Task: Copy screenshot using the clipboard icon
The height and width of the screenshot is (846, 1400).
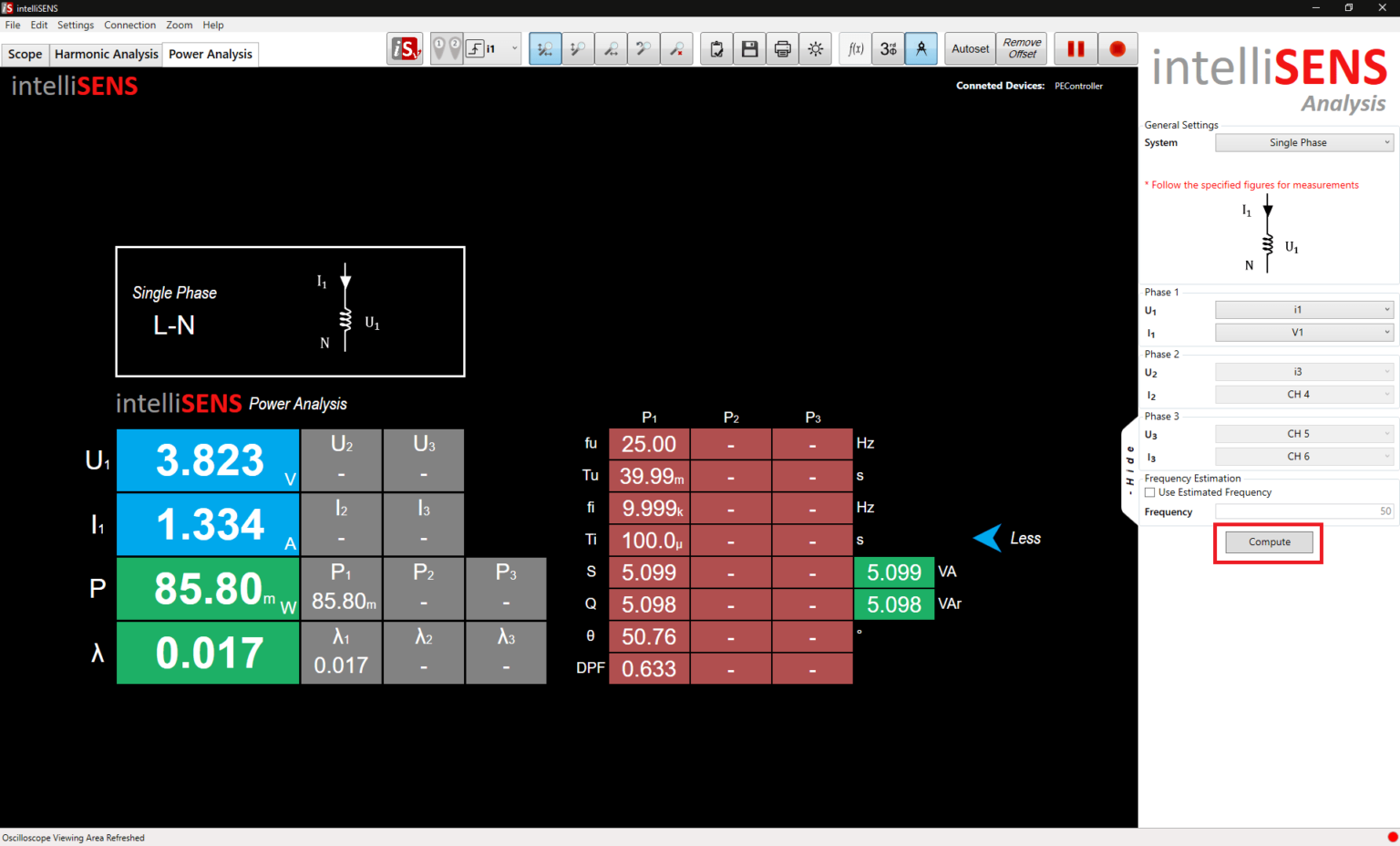Action: coord(716,48)
